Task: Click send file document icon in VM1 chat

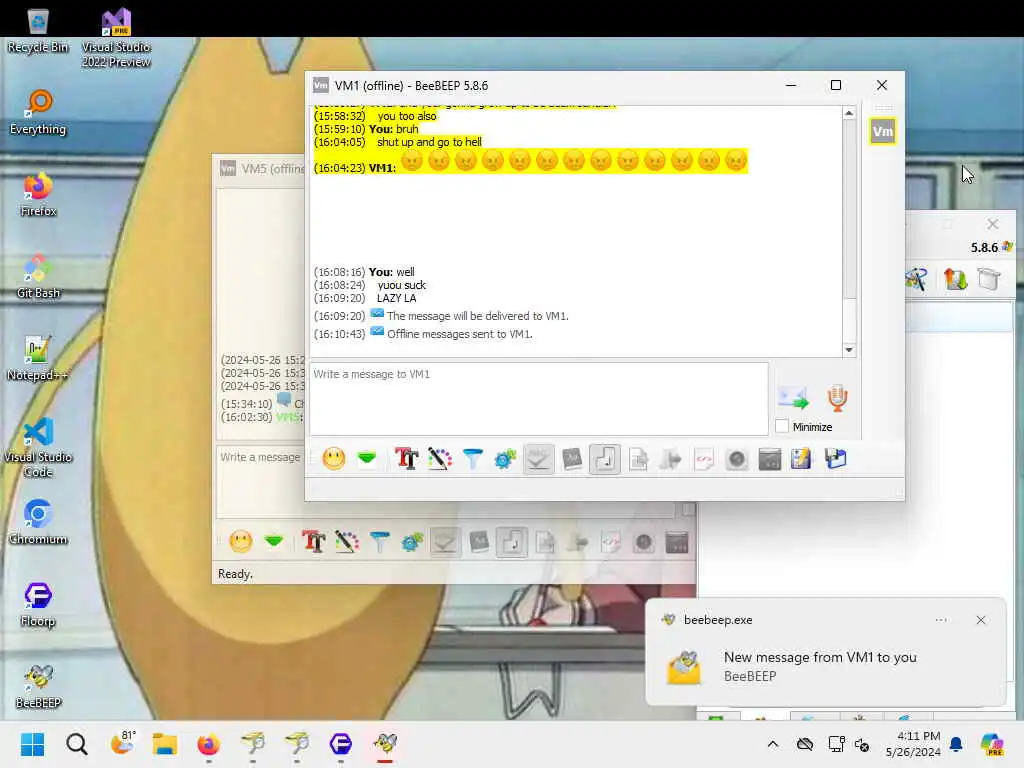Action: point(638,458)
